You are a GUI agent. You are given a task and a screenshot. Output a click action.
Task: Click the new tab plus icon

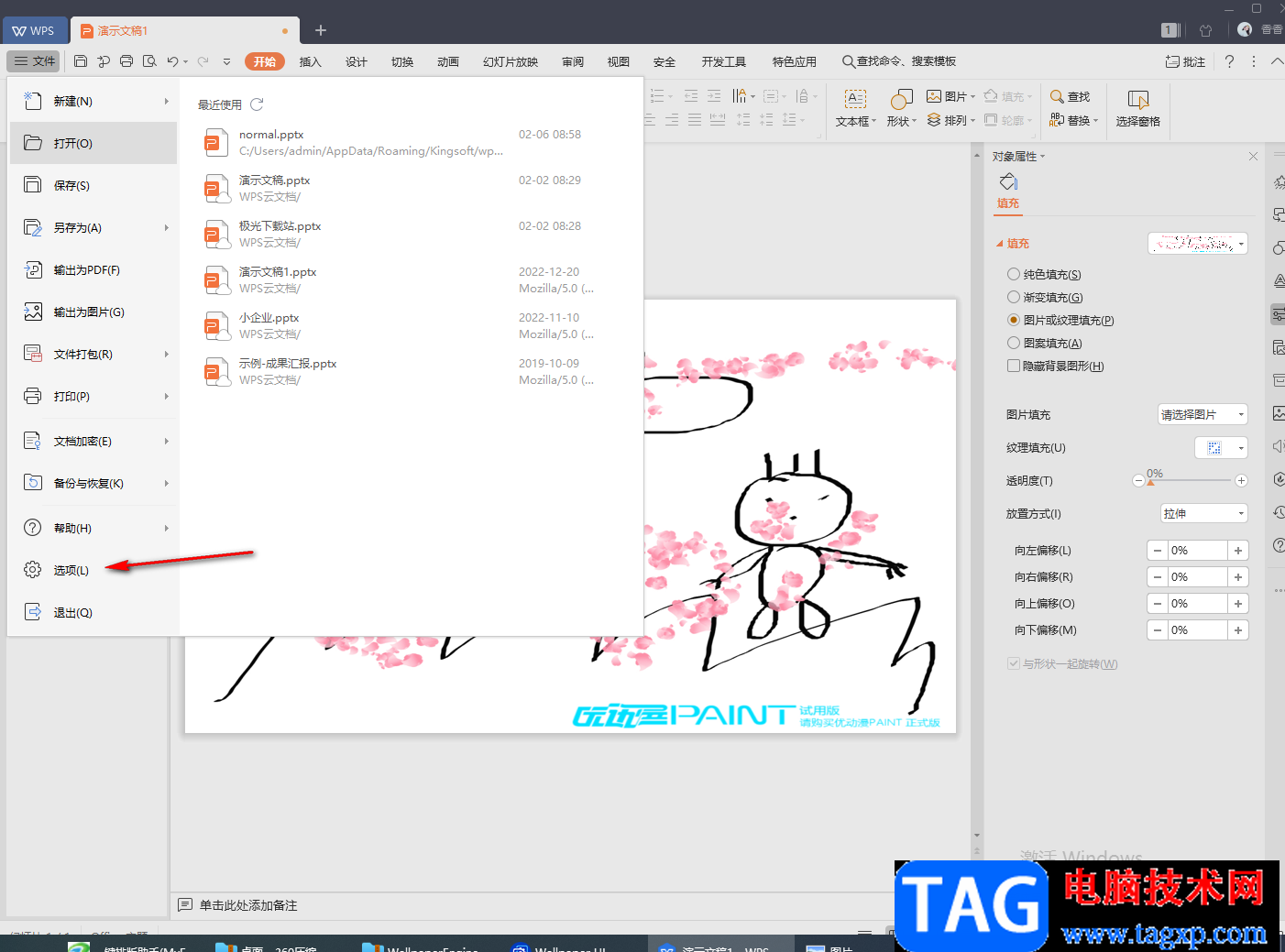(321, 30)
